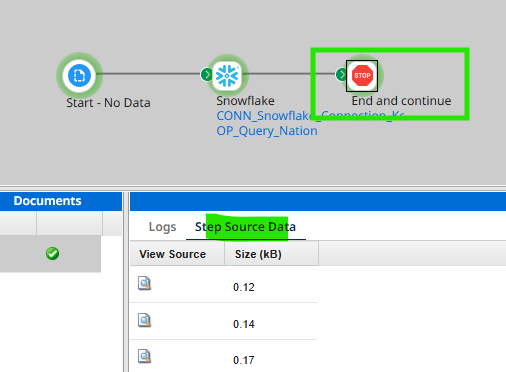Switch to the Logs tab
The height and width of the screenshot is (372, 506).
pos(162,227)
